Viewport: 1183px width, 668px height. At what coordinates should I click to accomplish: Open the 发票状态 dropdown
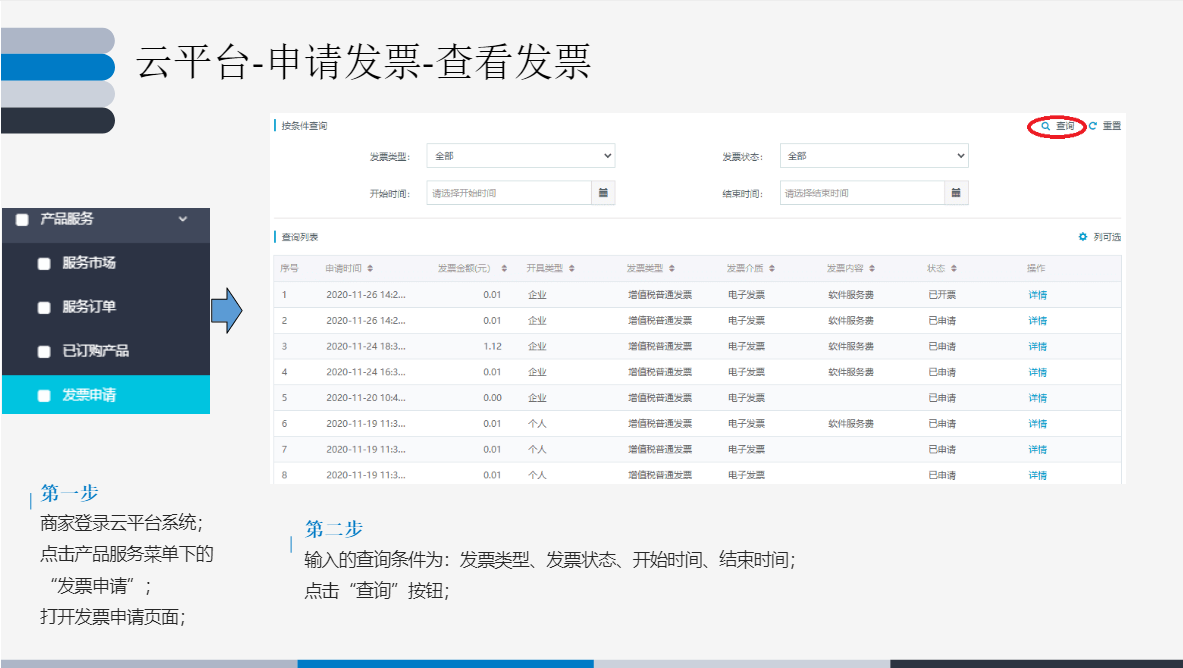[874, 155]
